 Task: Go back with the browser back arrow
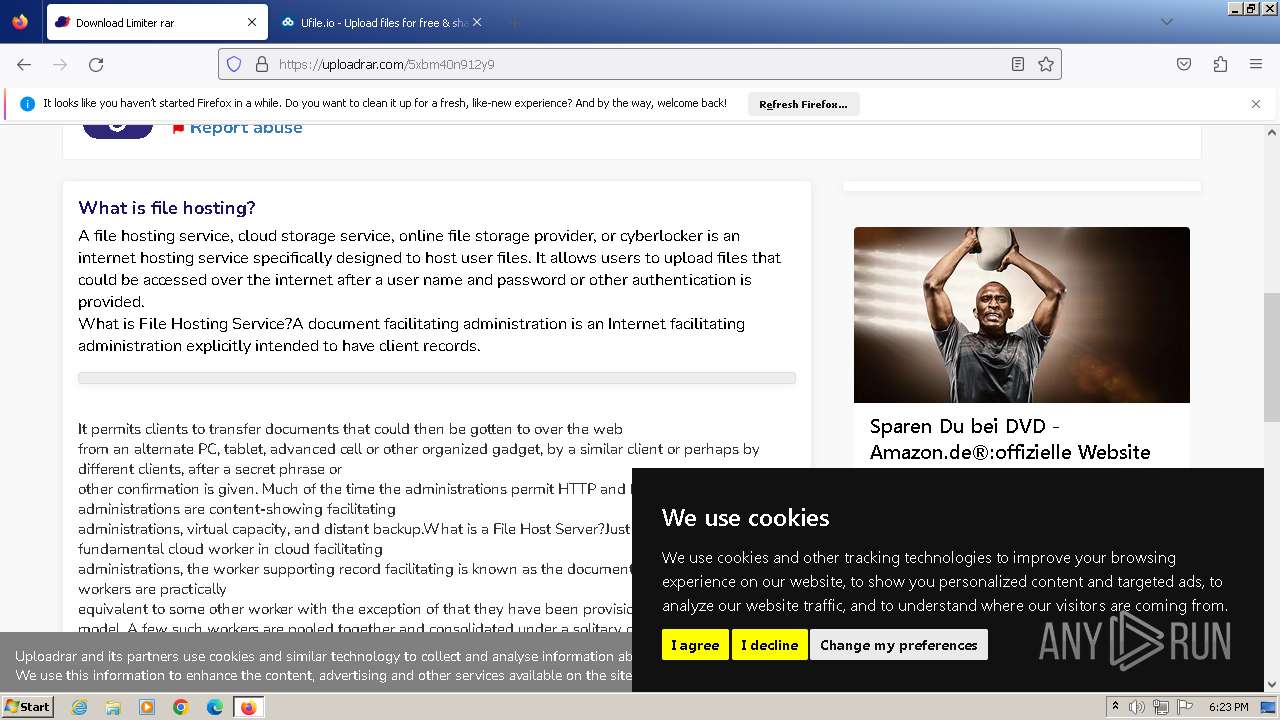(x=24, y=64)
